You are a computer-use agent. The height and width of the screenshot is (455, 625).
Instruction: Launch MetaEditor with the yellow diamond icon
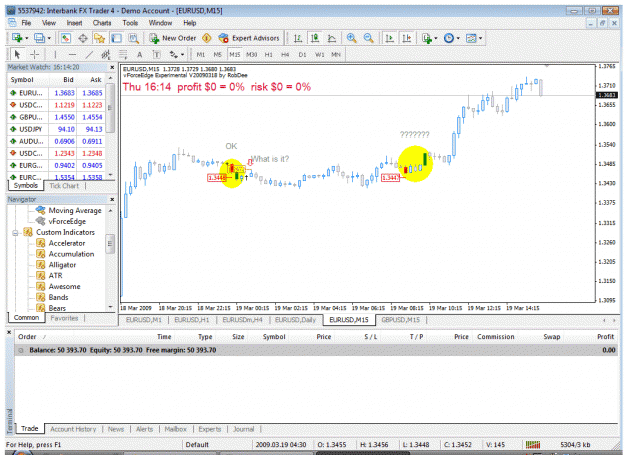(206, 38)
